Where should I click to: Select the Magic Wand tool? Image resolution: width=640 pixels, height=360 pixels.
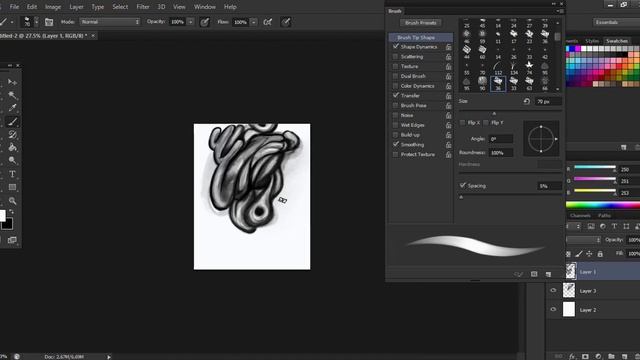coord(13,96)
